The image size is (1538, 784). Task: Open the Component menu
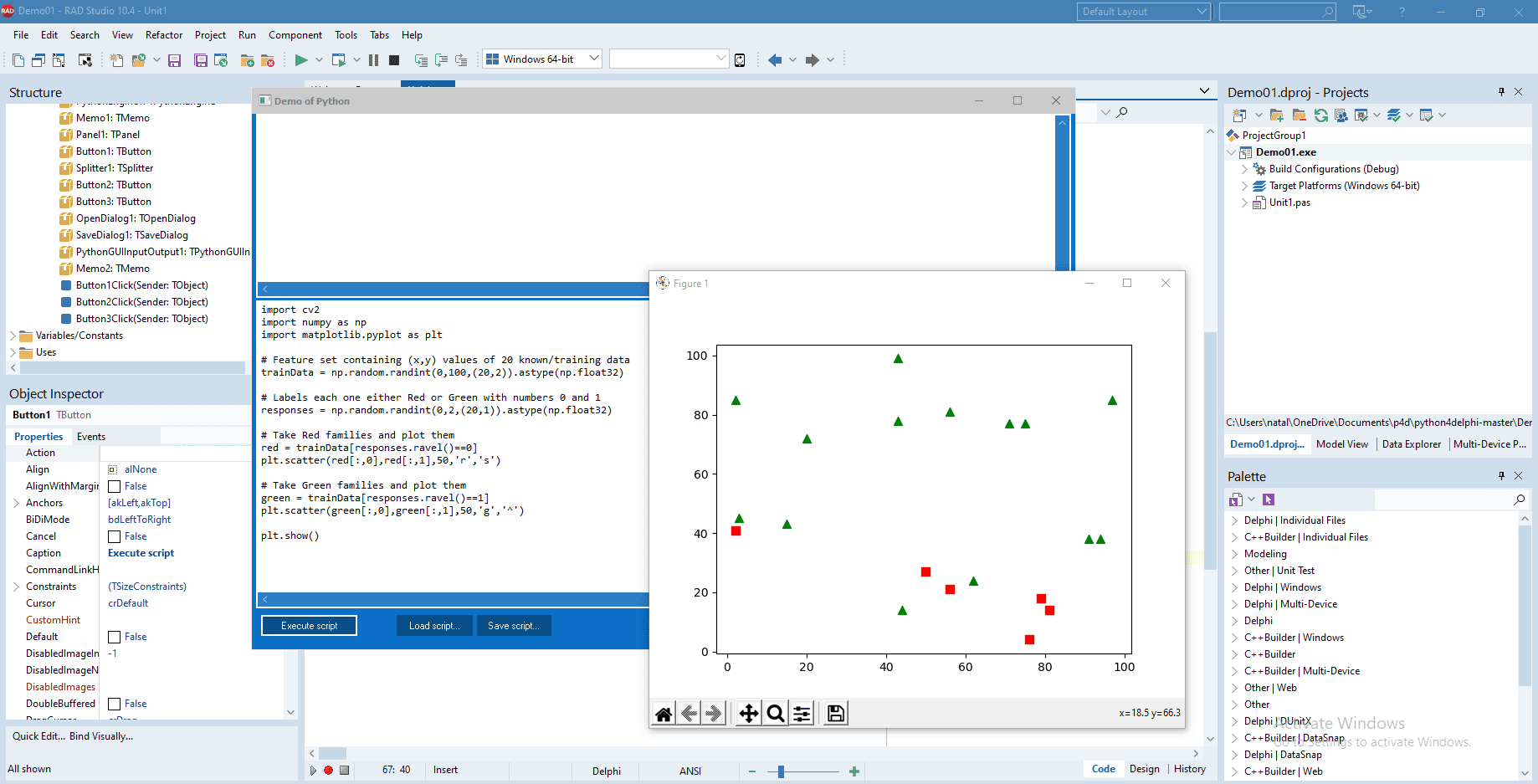[x=295, y=35]
